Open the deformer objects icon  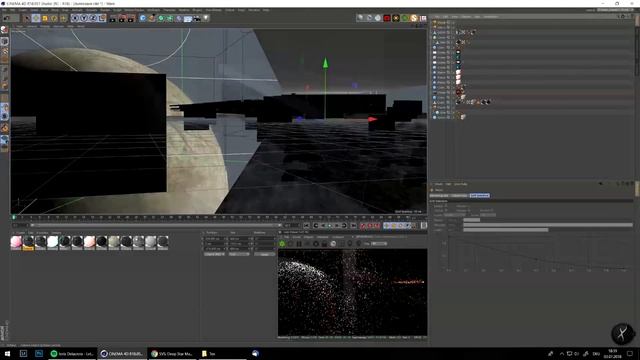[x=179, y=18]
